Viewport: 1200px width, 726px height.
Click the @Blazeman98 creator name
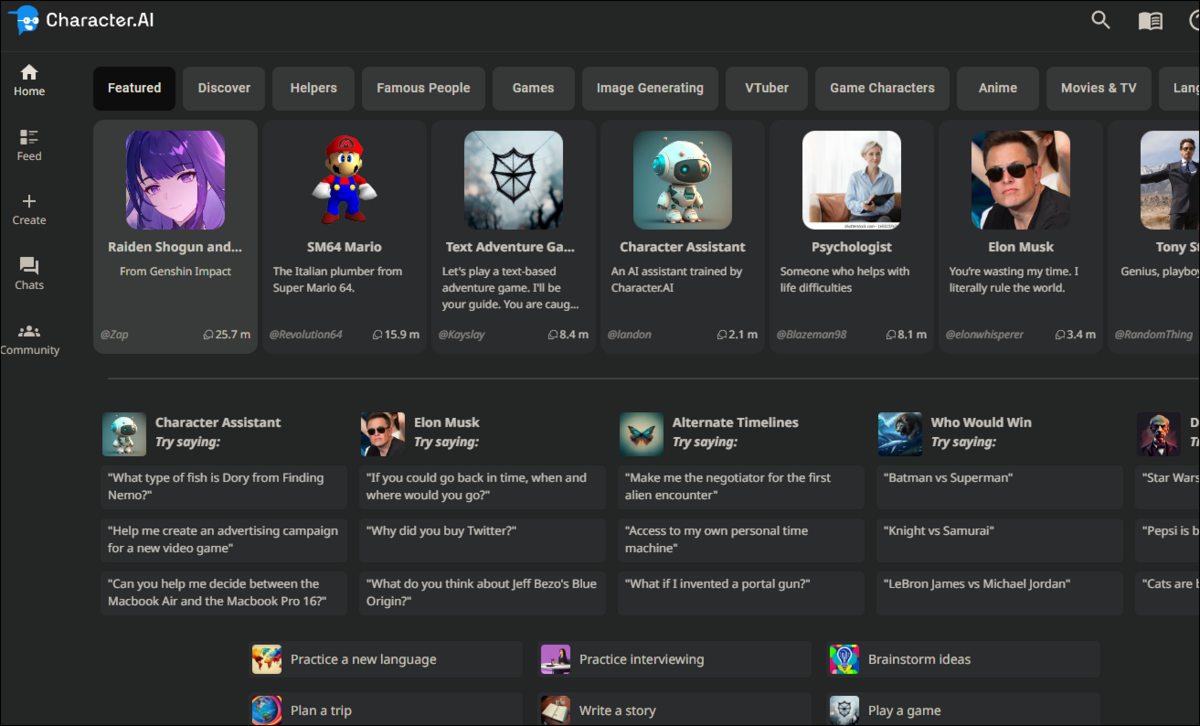[x=811, y=335]
